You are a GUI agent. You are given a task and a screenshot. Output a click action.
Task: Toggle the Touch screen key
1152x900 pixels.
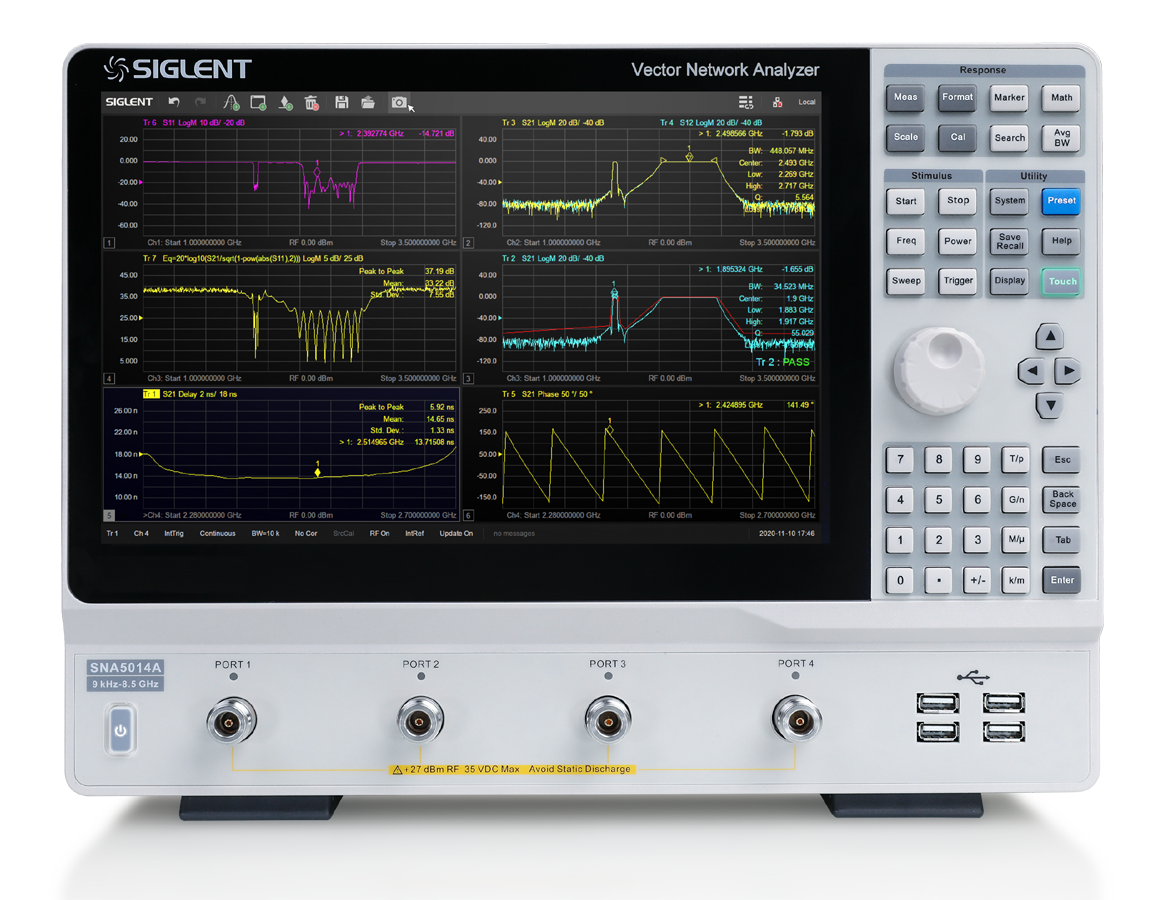click(1061, 281)
